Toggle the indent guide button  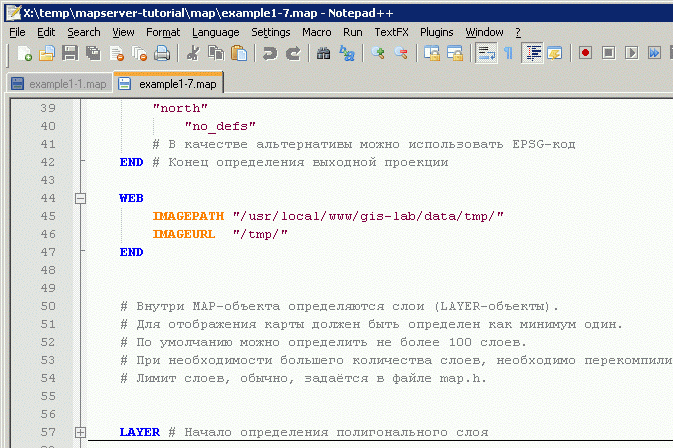[x=532, y=53]
